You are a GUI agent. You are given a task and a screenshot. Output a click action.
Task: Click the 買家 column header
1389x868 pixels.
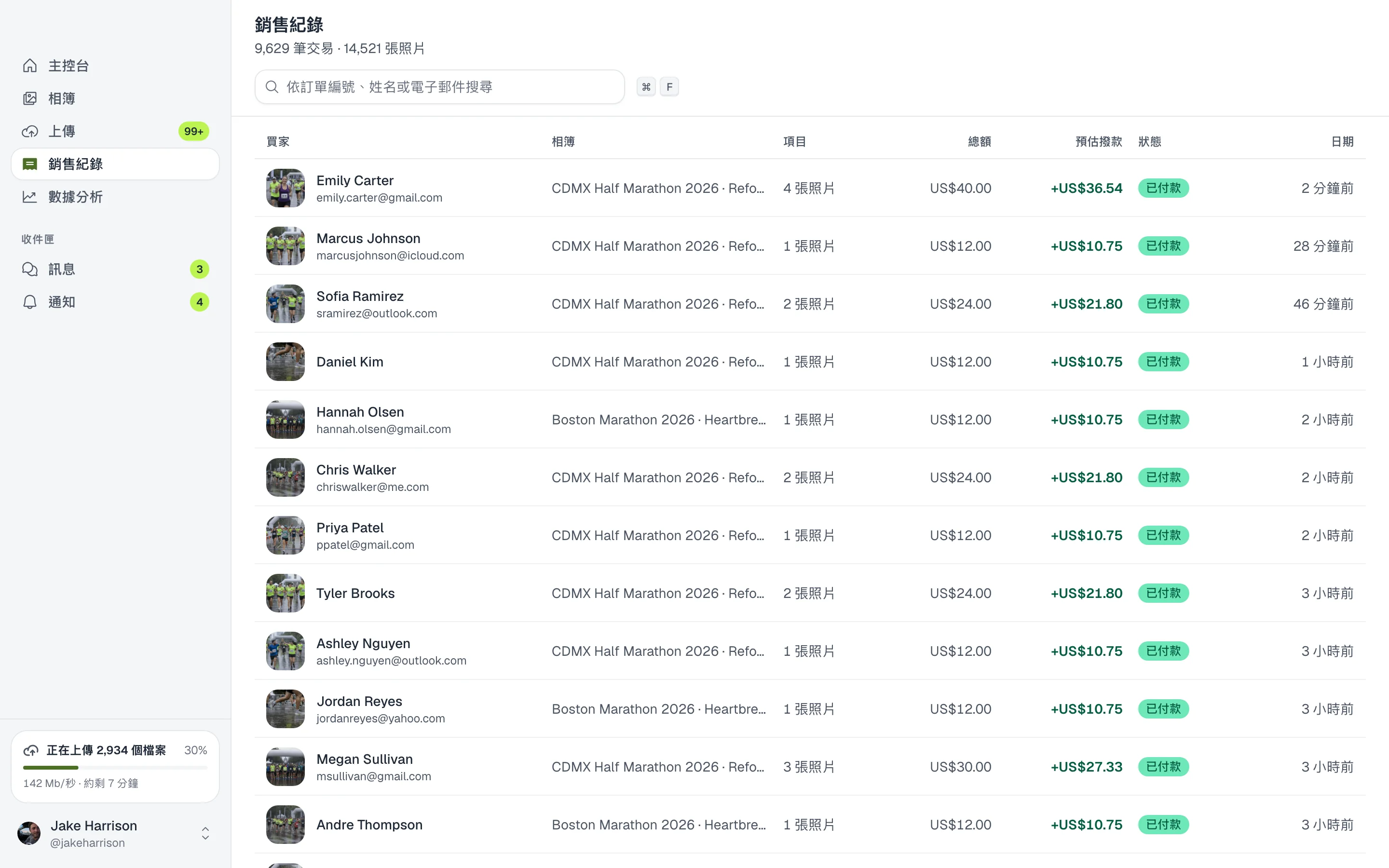click(278, 141)
